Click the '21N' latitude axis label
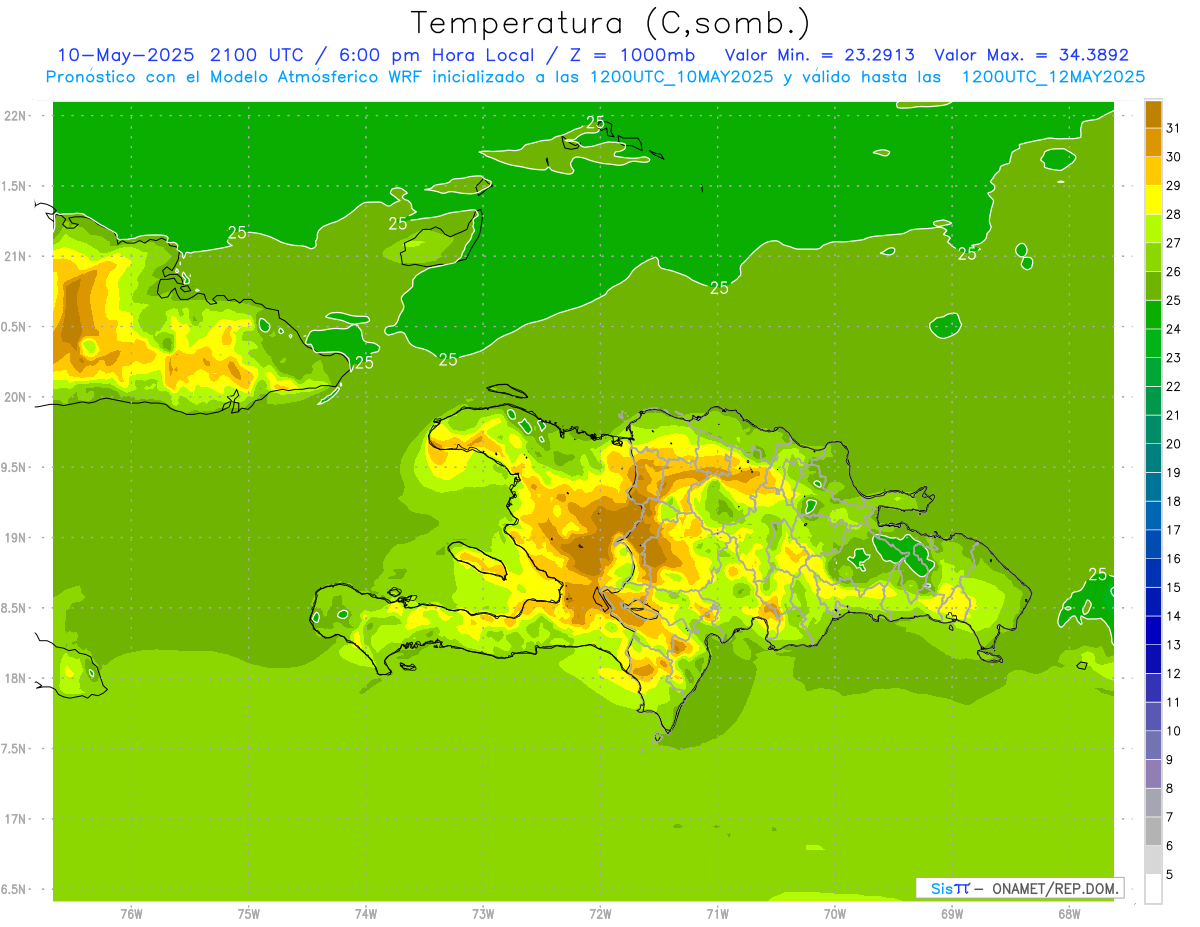Screen dimensions: 1200x927 click(x=16, y=257)
